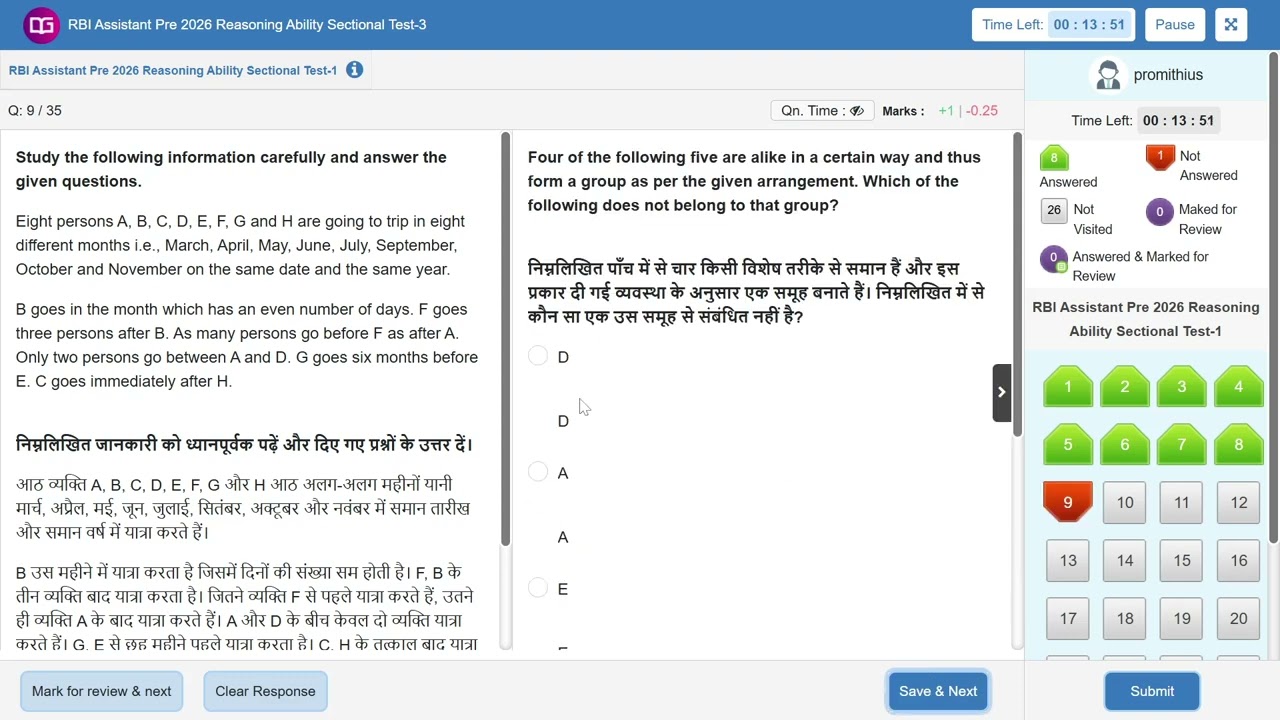Viewport: 1280px width, 720px height.
Task: Click username text promithius
Action: (x=1168, y=75)
